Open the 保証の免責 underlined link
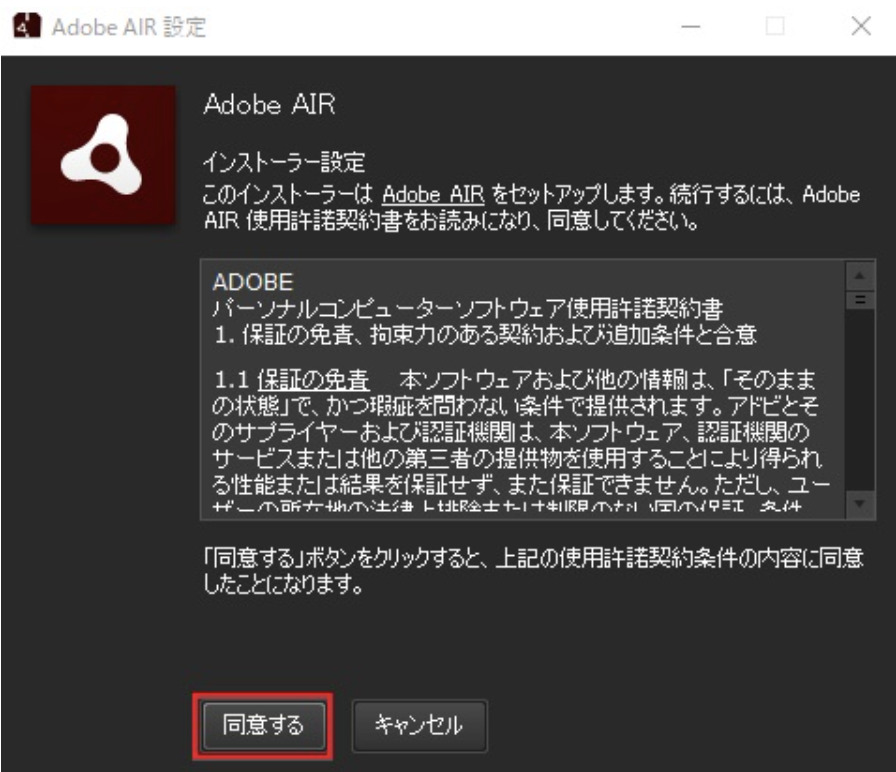The width and height of the screenshot is (896, 772). [x=313, y=379]
